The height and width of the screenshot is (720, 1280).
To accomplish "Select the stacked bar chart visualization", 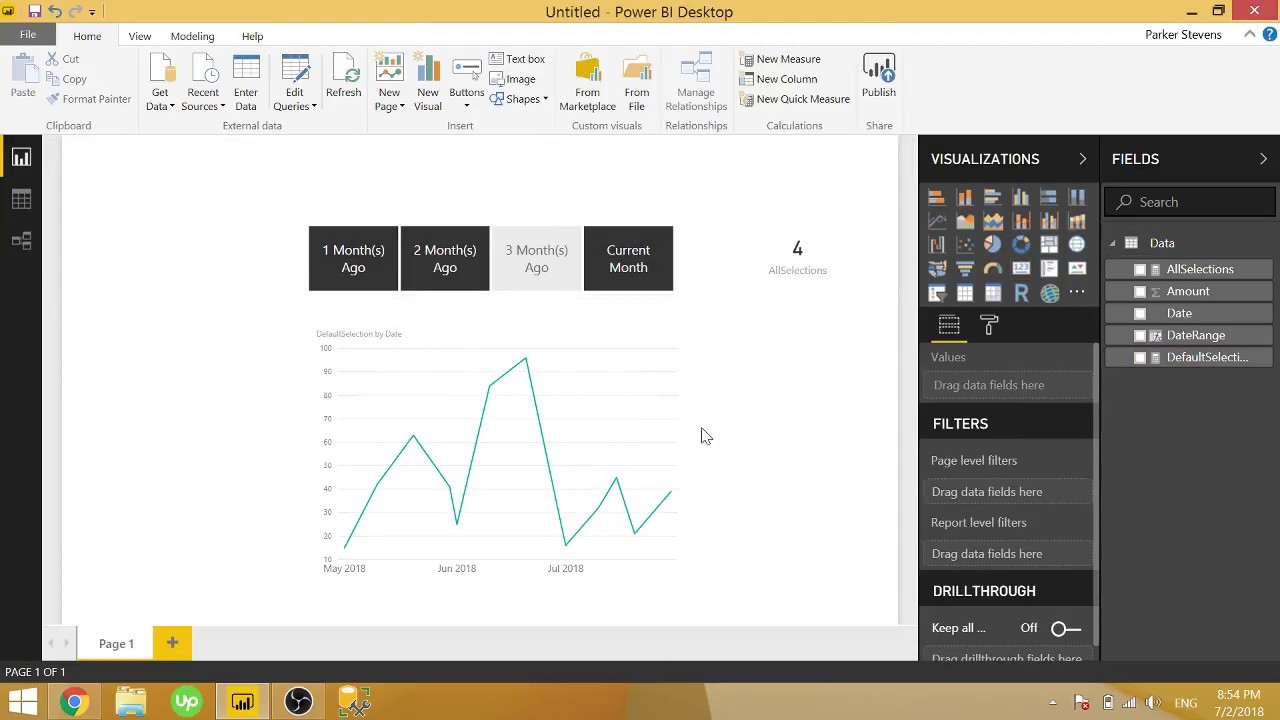I will click(937, 197).
